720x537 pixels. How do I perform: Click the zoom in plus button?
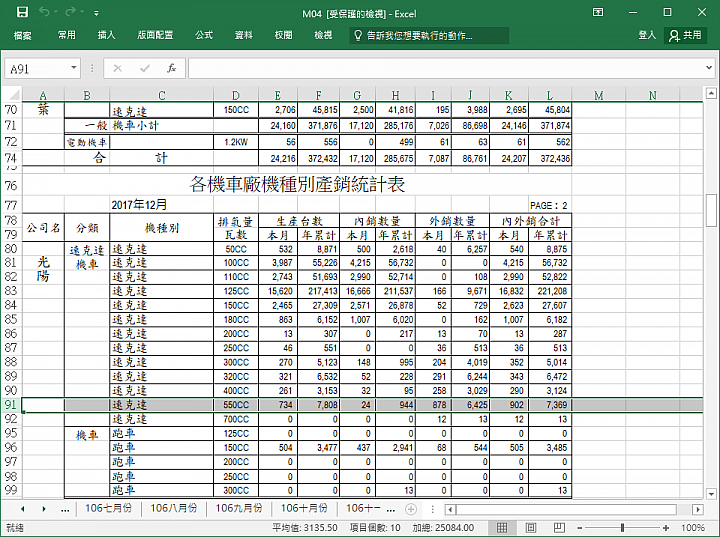(666, 528)
